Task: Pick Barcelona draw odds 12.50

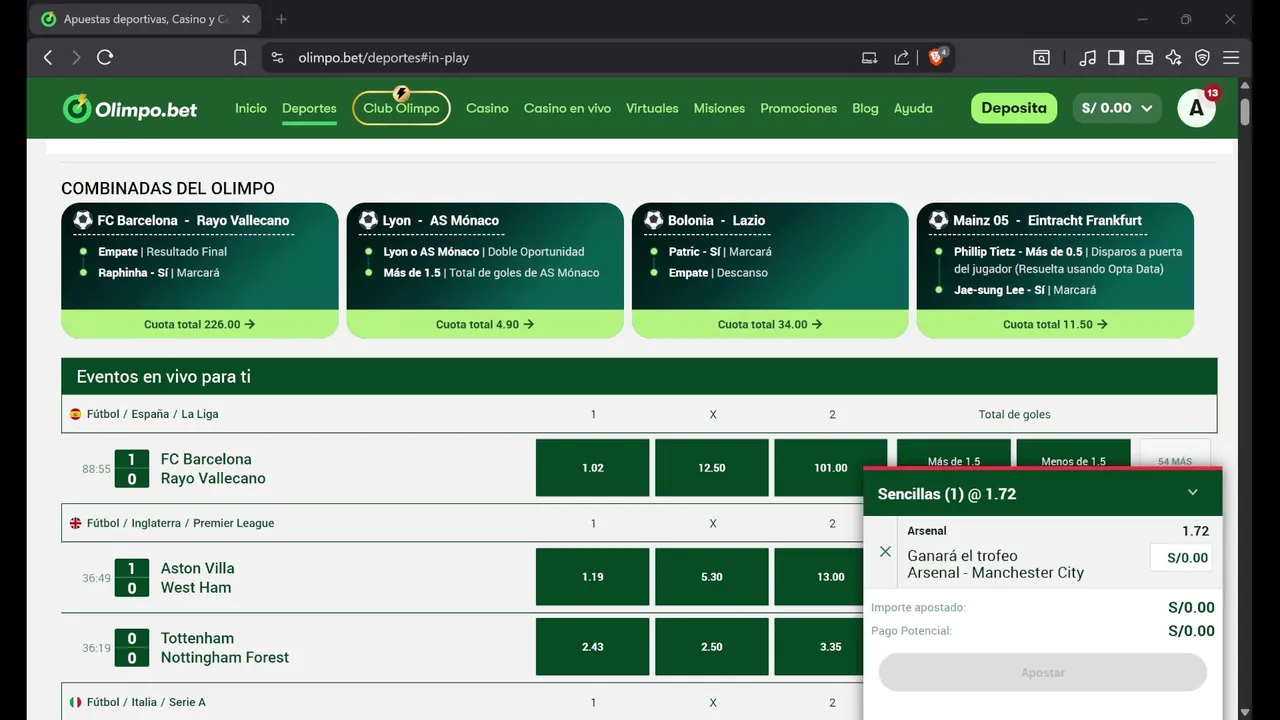Action: (712, 468)
